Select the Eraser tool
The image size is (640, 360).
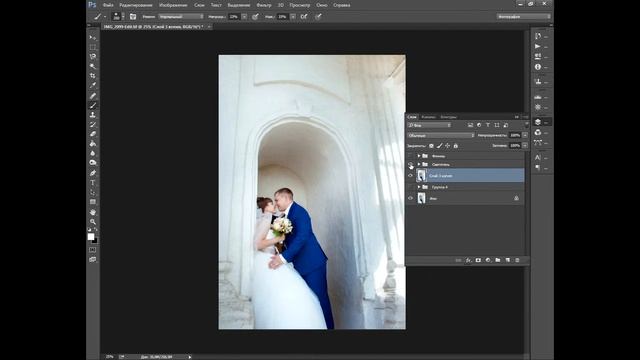(x=93, y=134)
